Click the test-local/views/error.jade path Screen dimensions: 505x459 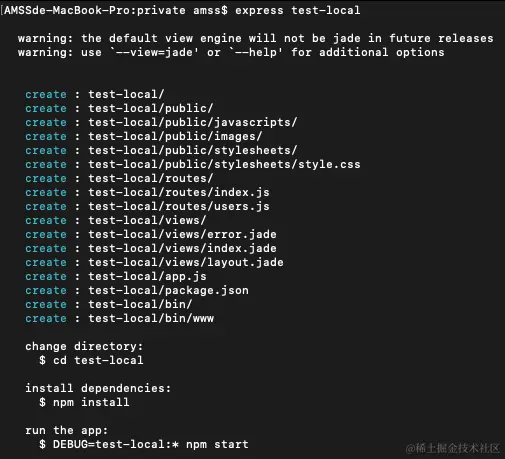[182, 234]
